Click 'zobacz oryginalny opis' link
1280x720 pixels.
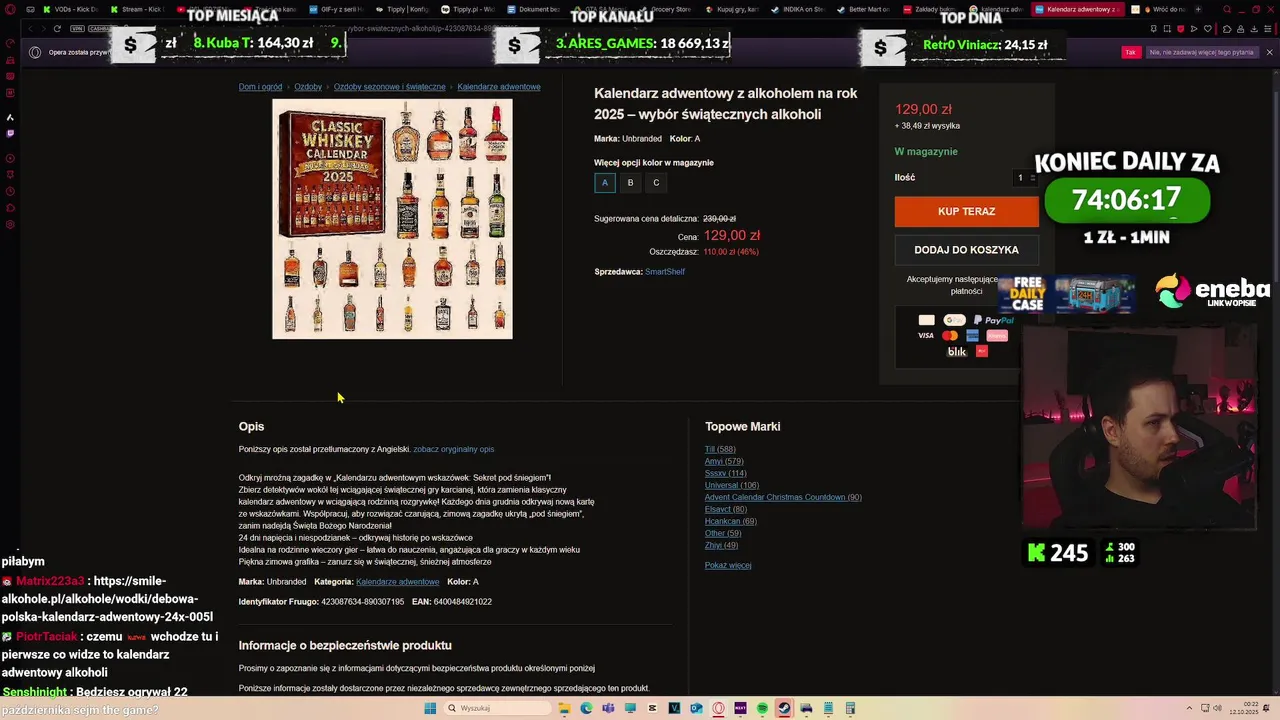pyautogui.click(x=454, y=449)
